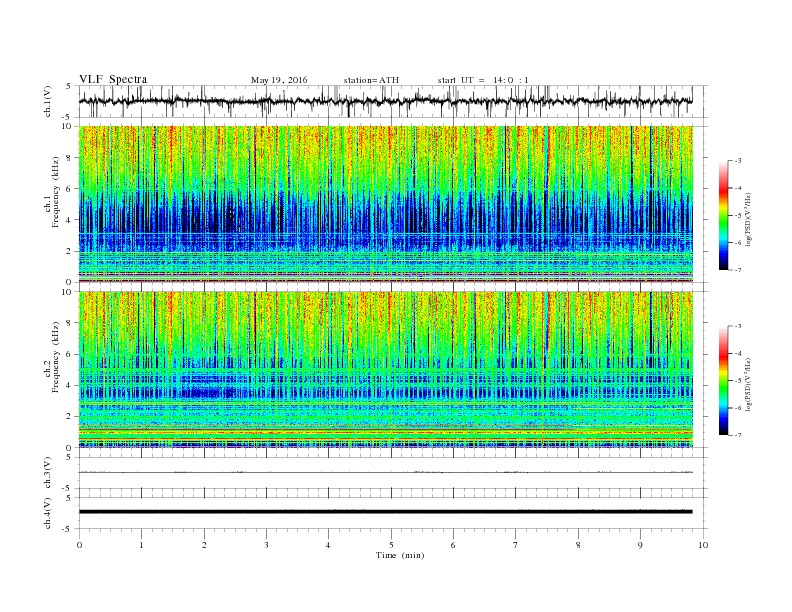Click the time axis tick label '10'
Image resolution: width=792 pixels, height=612 pixels.
point(703,545)
